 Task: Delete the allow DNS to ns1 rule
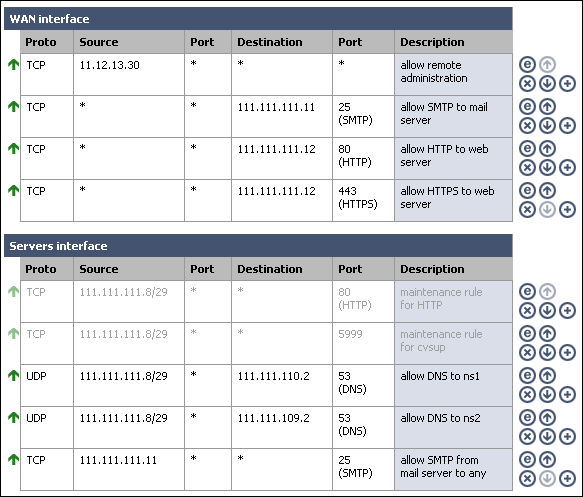(527, 395)
